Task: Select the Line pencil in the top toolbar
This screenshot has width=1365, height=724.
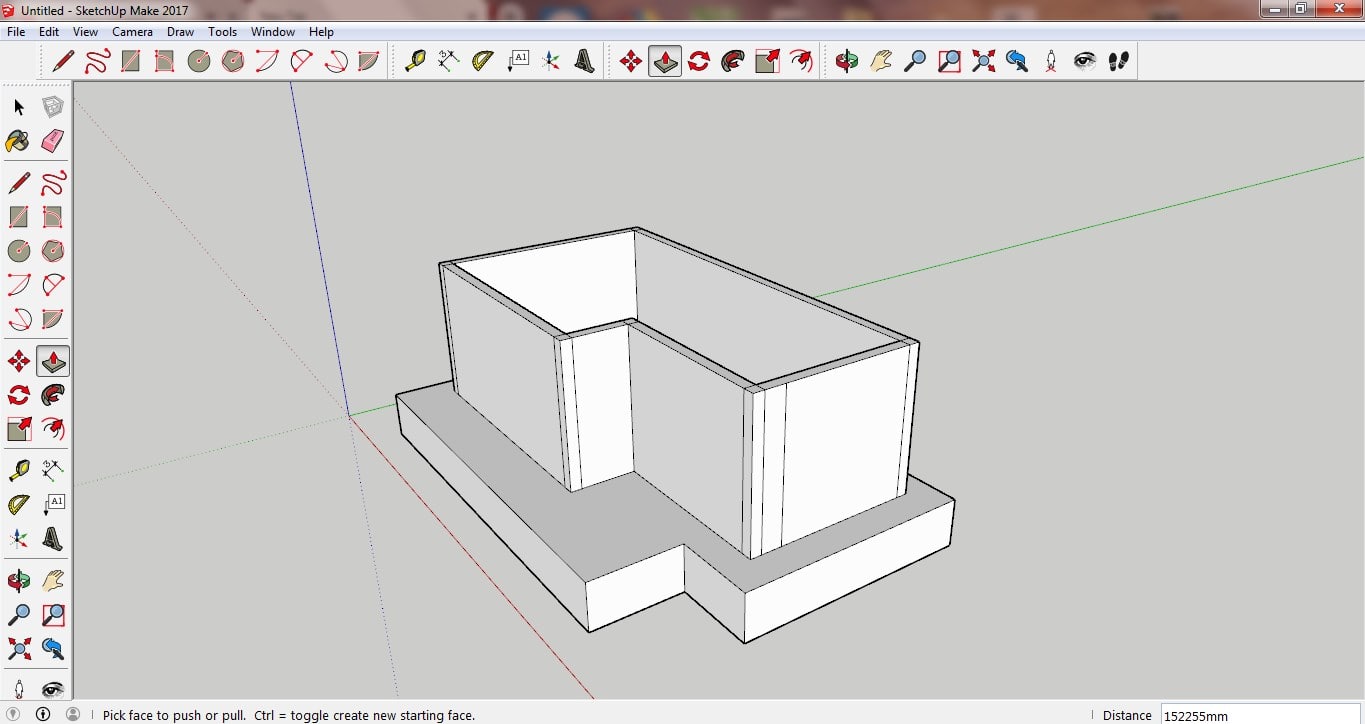Action: click(x=63, y=61)
